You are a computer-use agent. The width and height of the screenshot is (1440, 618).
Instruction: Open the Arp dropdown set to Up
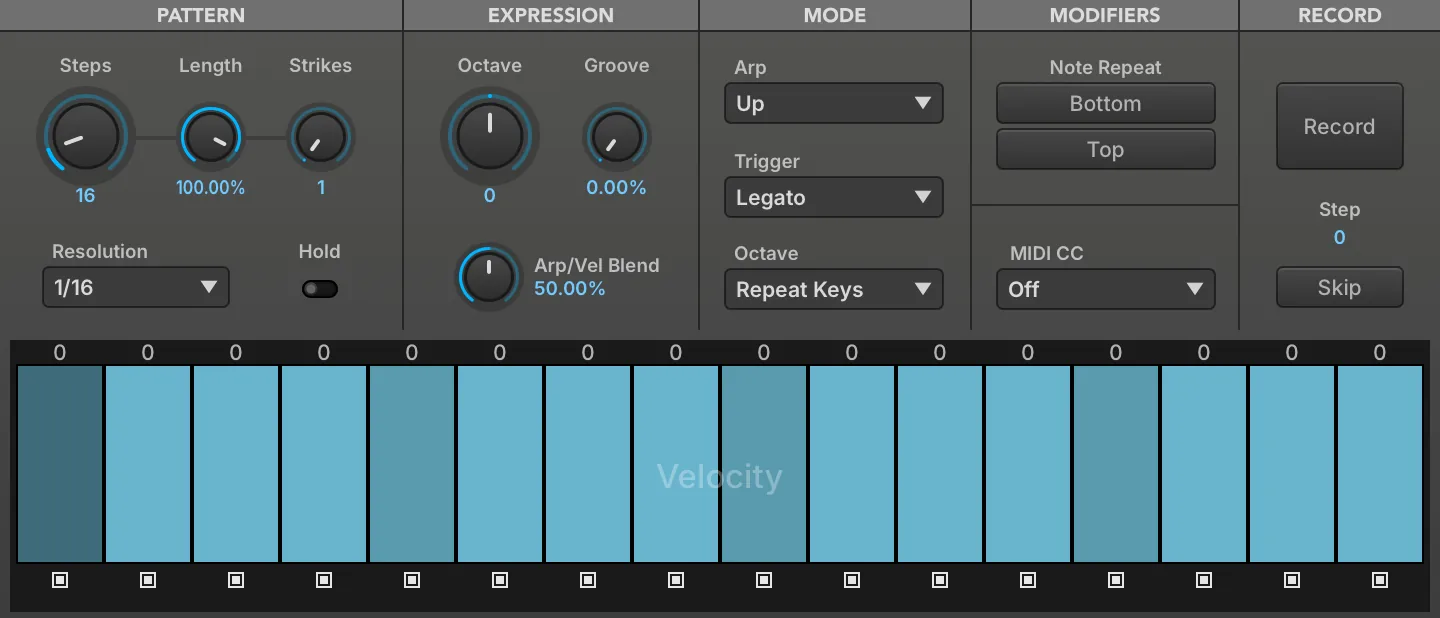pos(834,103)
